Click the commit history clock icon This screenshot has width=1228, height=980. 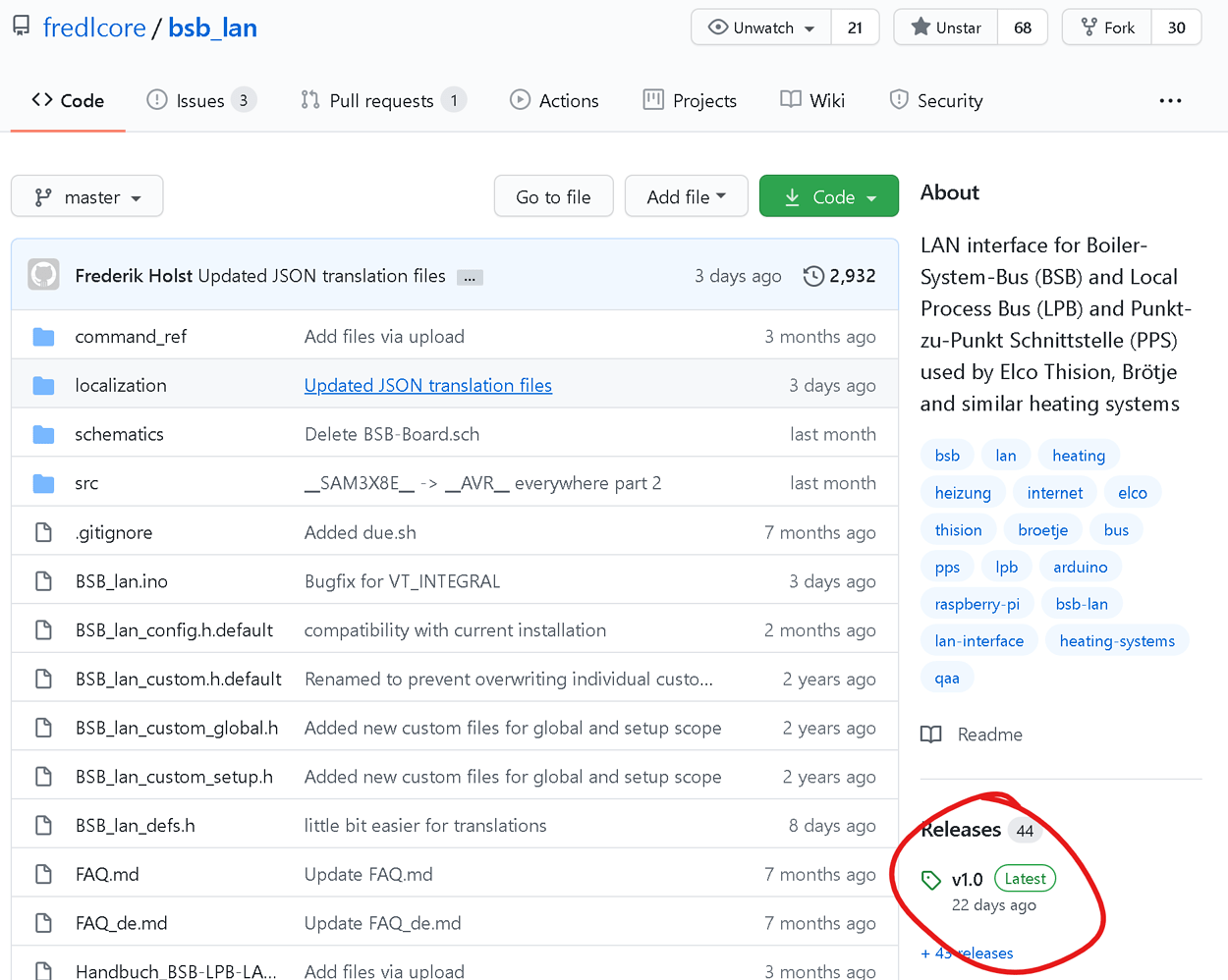[x=813, y=276]
